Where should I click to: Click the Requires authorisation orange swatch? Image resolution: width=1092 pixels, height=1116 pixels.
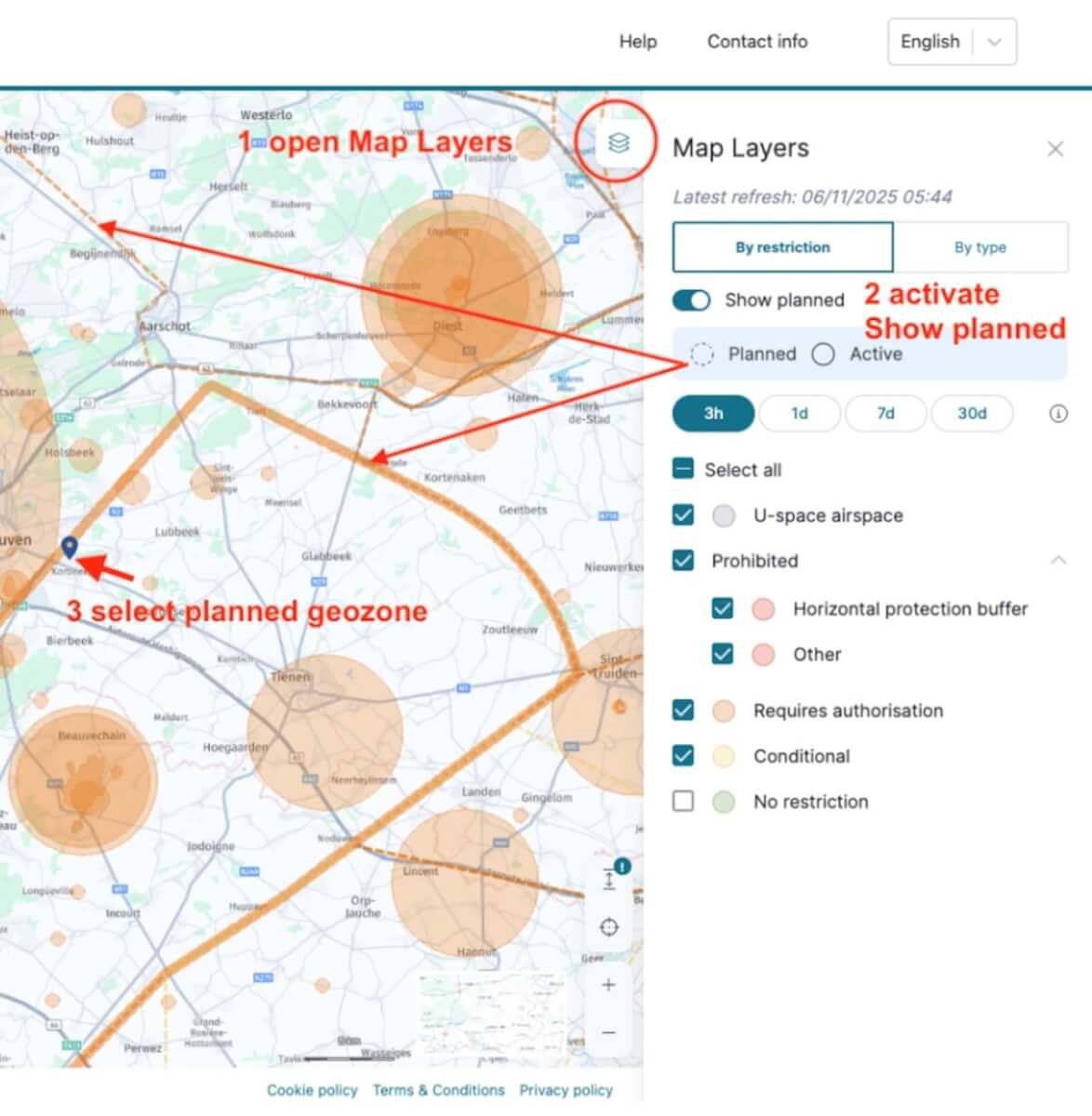pyautogui.click(x=724, y=711)
